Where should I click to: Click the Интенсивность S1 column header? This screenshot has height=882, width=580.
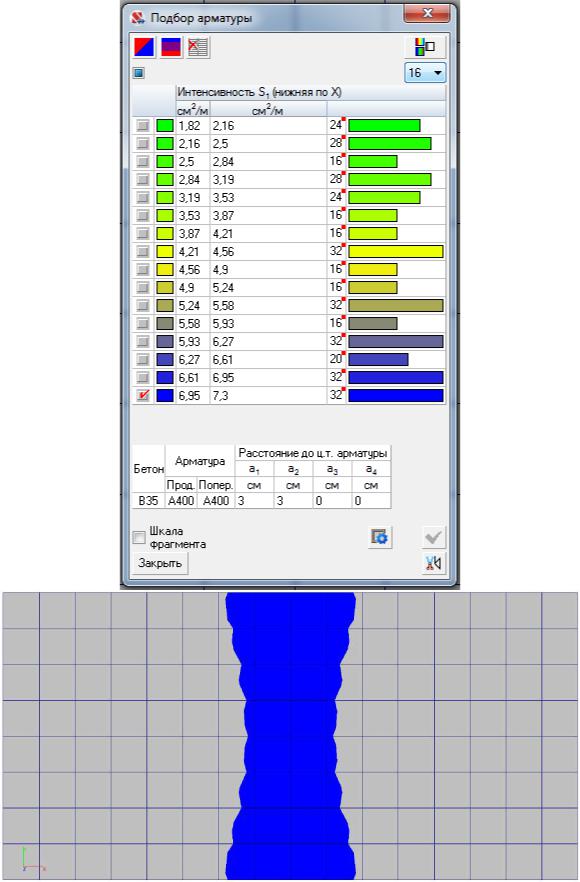coord(311,92)
